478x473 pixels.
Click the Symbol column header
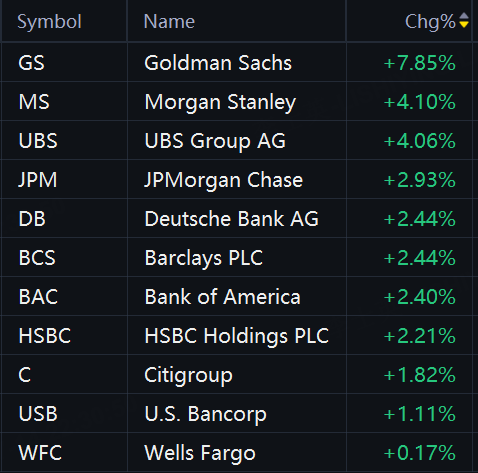coord(49,22)
